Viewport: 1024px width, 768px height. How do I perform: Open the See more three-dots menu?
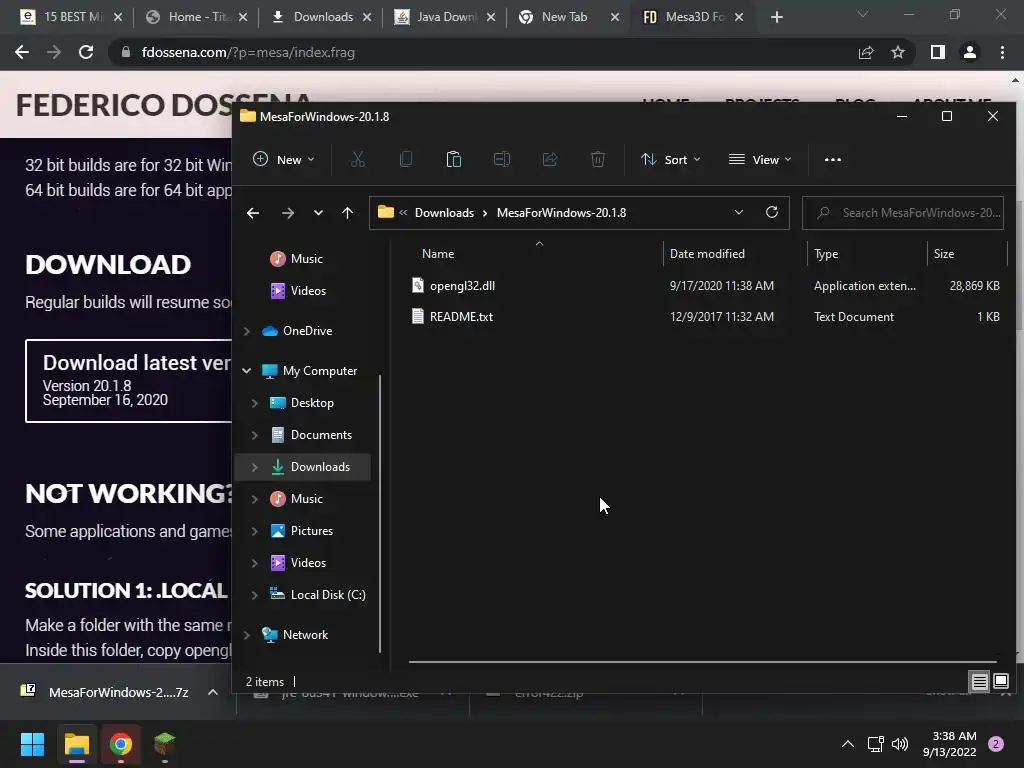pos(833,159)
